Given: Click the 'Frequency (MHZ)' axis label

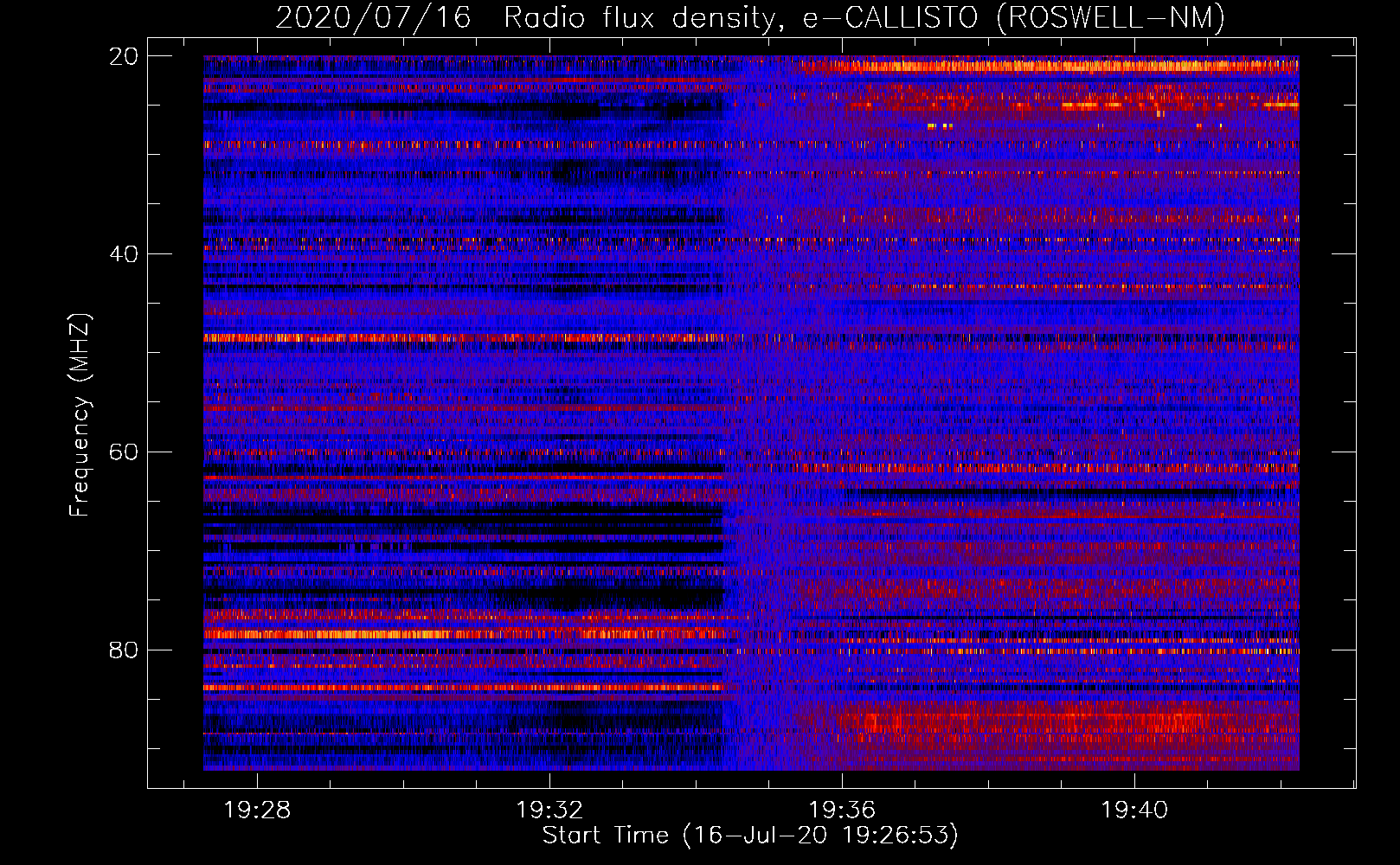Looking at the screenshot, I should tap(80, 414).
